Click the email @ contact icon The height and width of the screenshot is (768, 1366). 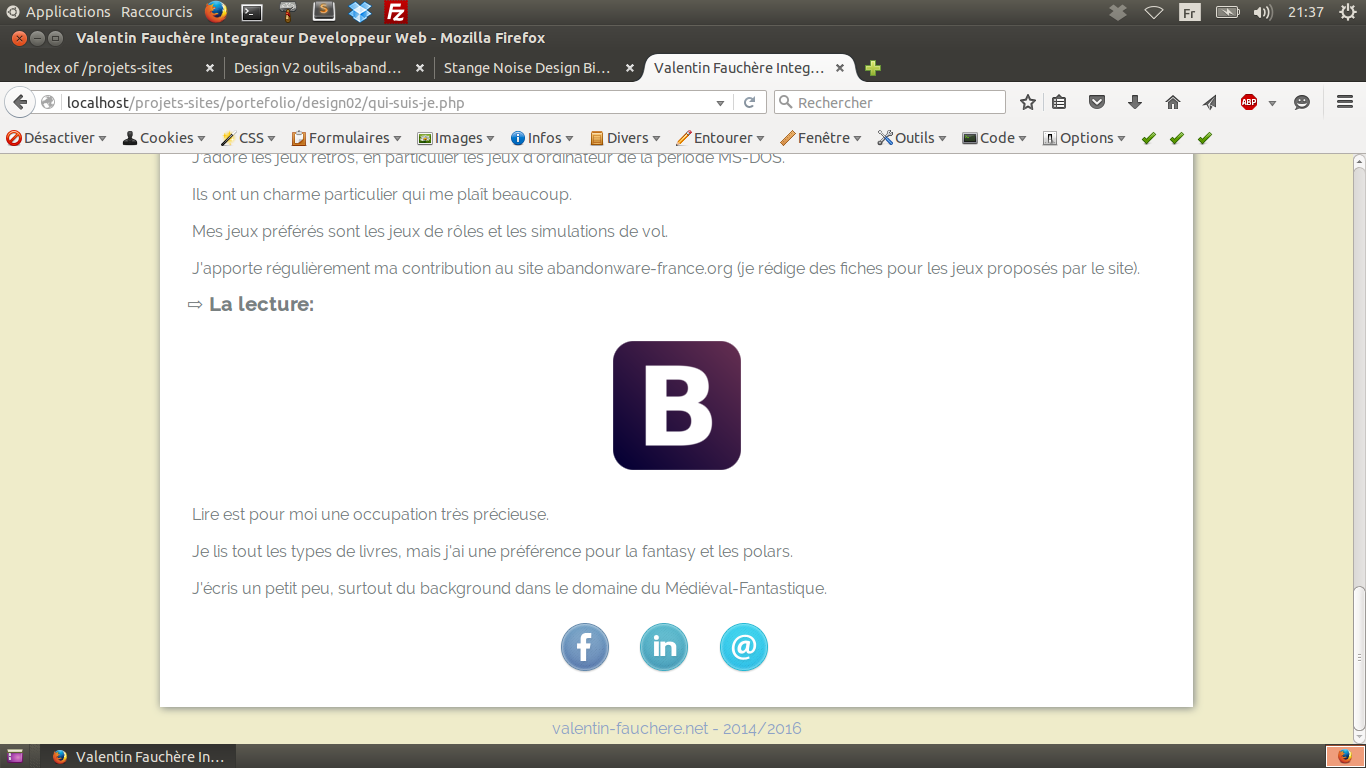(743, 647)
